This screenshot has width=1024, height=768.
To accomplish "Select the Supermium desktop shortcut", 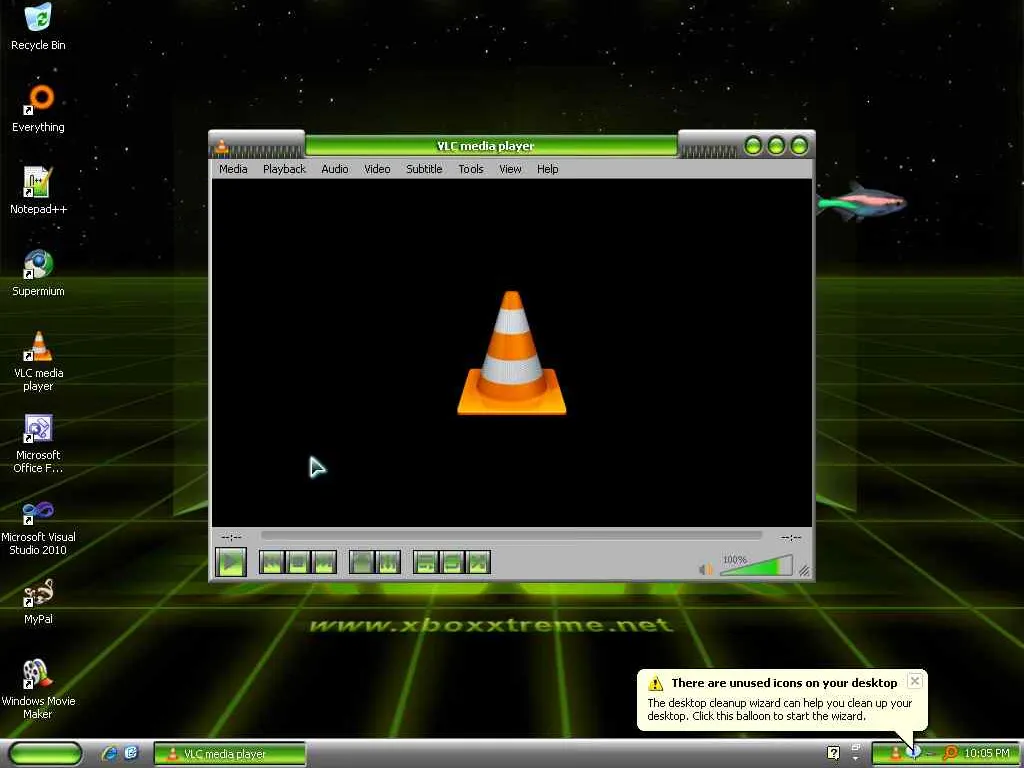I will tap(38, 273).
